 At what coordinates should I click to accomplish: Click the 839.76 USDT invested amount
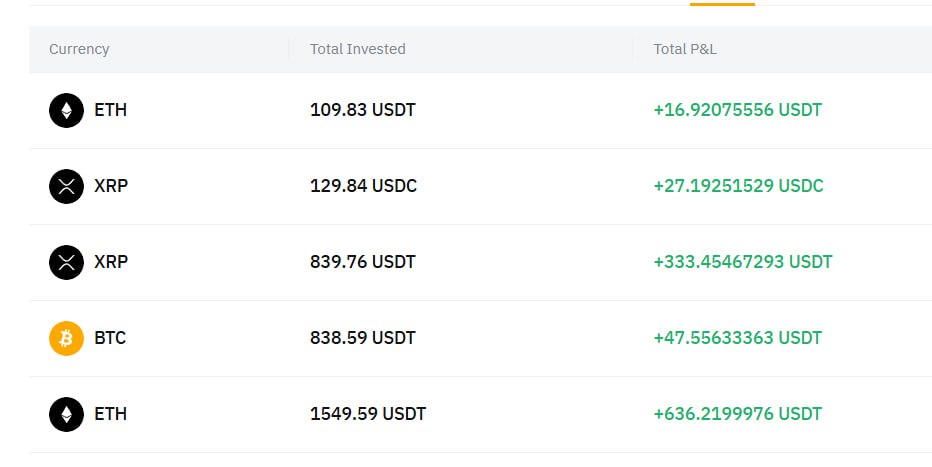tap(363, 262)
